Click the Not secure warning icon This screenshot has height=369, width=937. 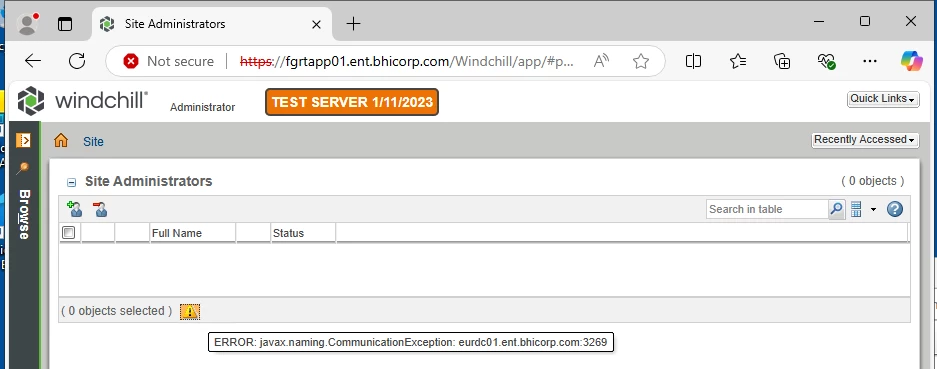pyautogui.click(x=130, y=61)
